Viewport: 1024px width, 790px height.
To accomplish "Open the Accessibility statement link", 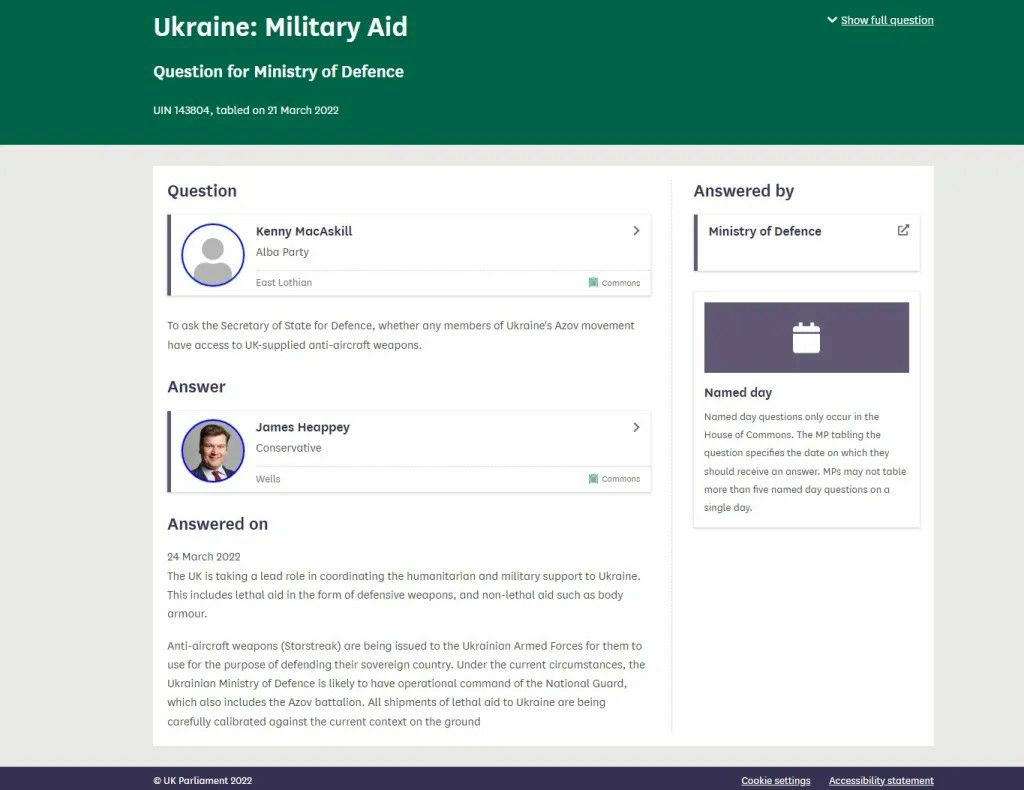I will coord(881,780).
